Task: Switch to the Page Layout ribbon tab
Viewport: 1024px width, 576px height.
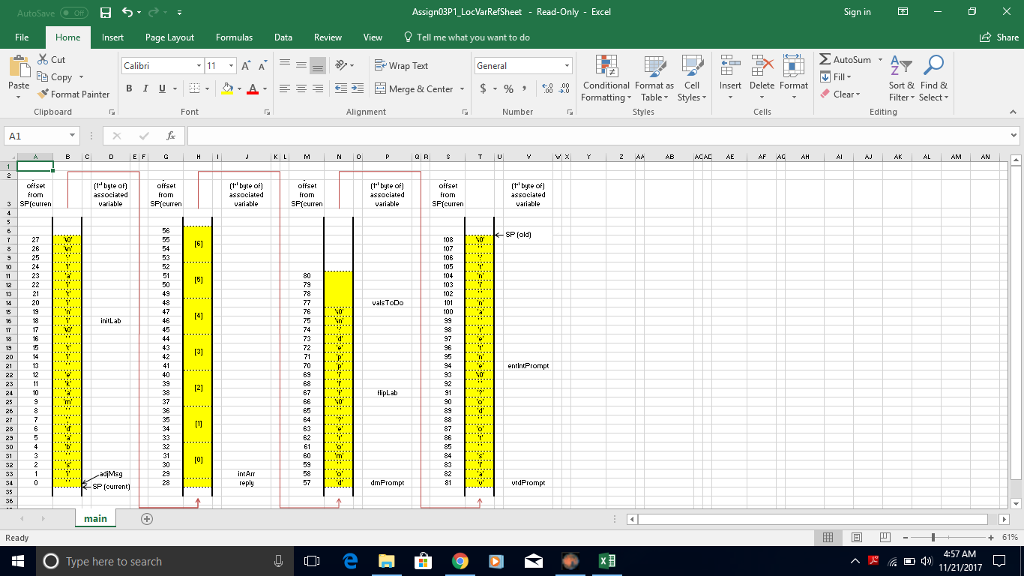Action: click(169, 37)
